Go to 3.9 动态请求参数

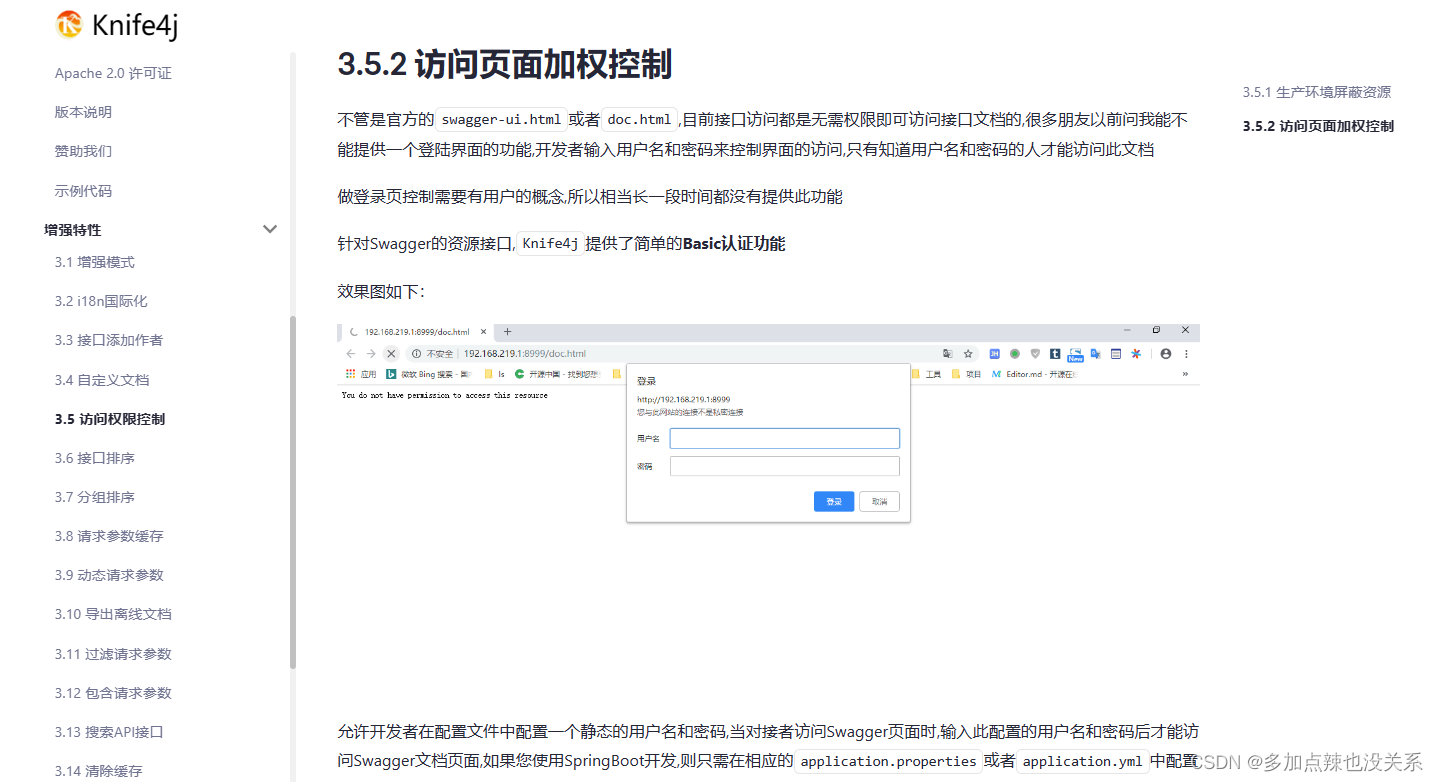click(x=109, y=575)
